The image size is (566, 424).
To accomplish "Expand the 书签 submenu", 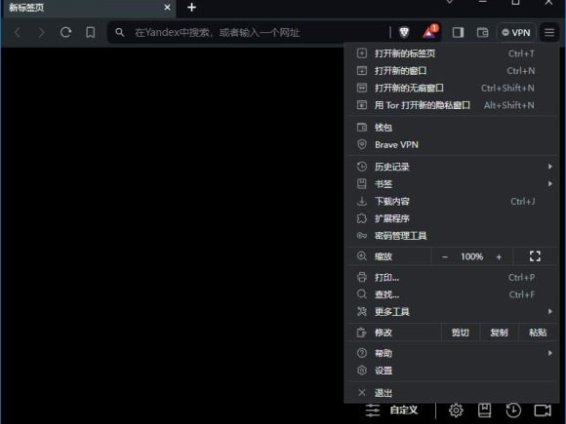I will [x=451, y=184].
